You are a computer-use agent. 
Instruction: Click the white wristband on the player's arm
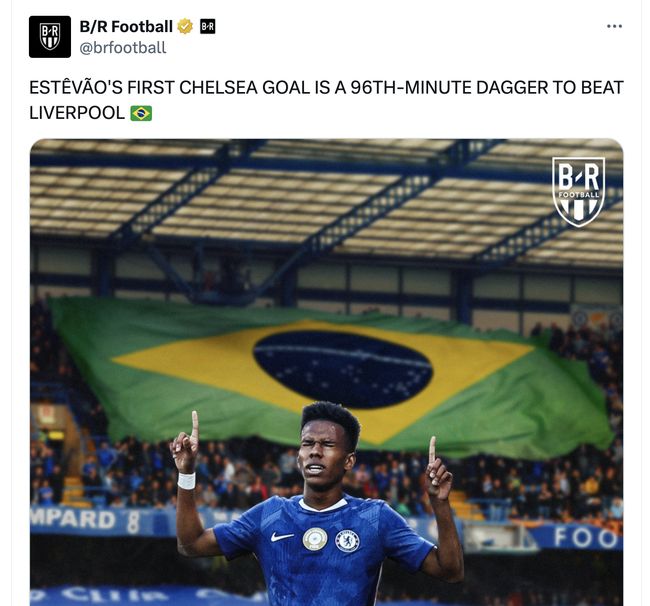pos(187,480)
